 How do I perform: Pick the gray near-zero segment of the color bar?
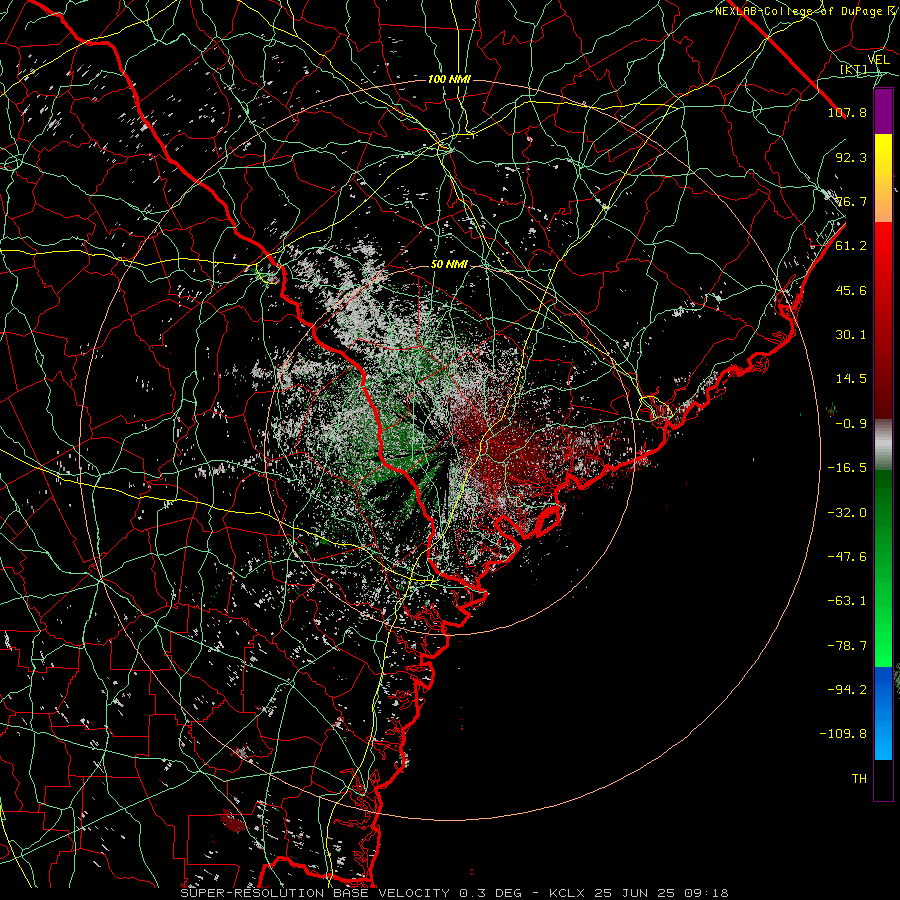883,443
